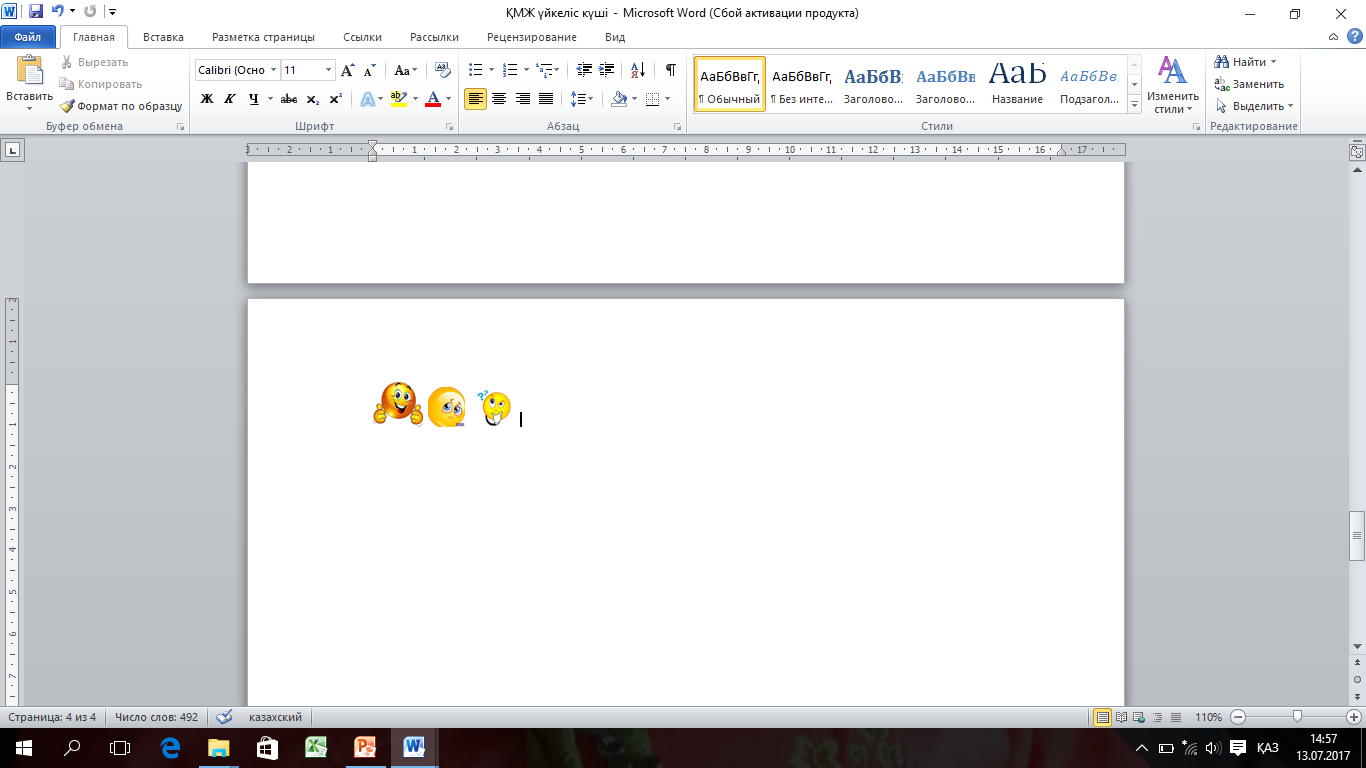The image size is (1366, 768).
Task: Click the Выделить button
Action: coord(1254,106)
